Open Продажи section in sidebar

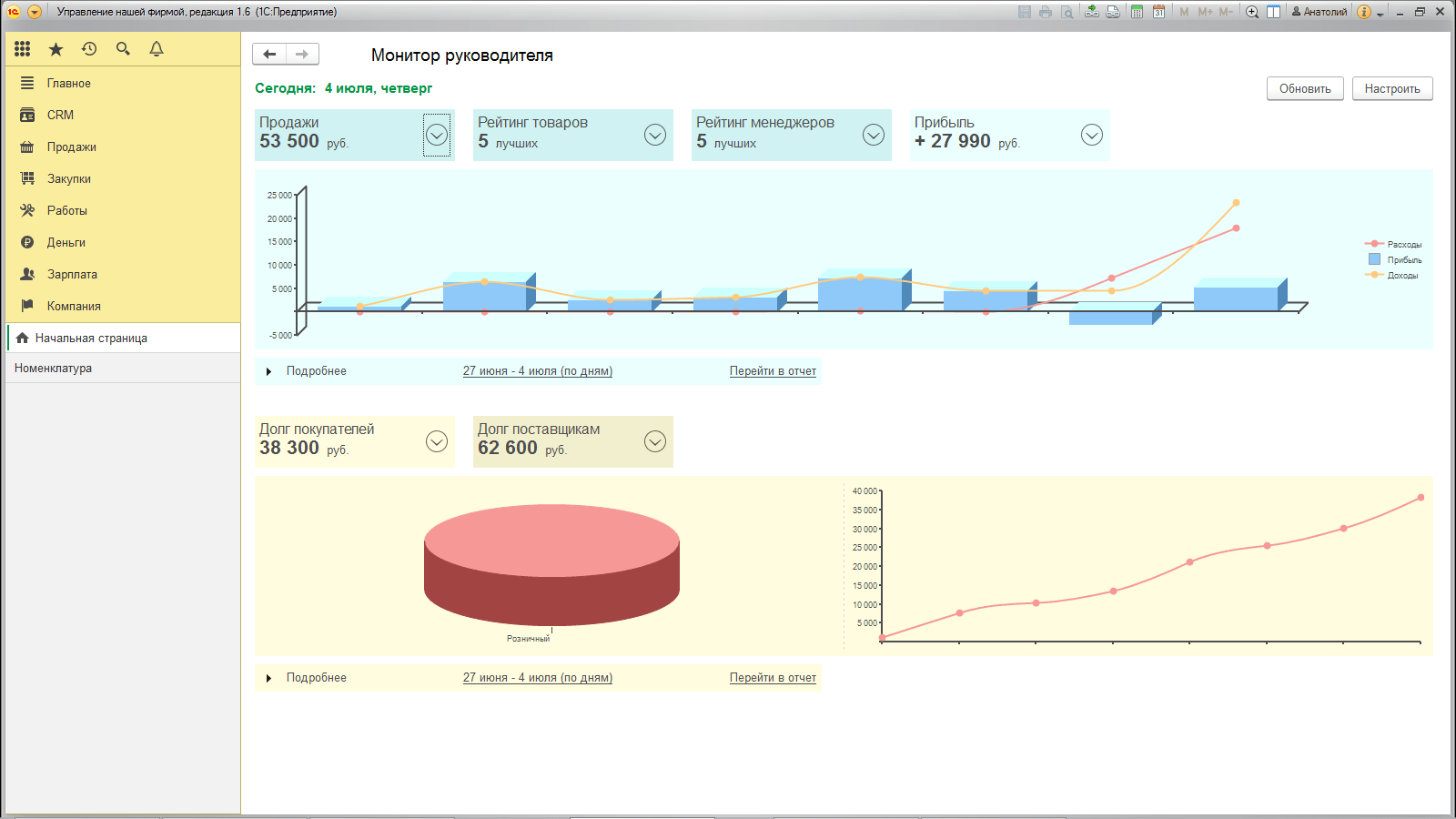tap(123, 147)
